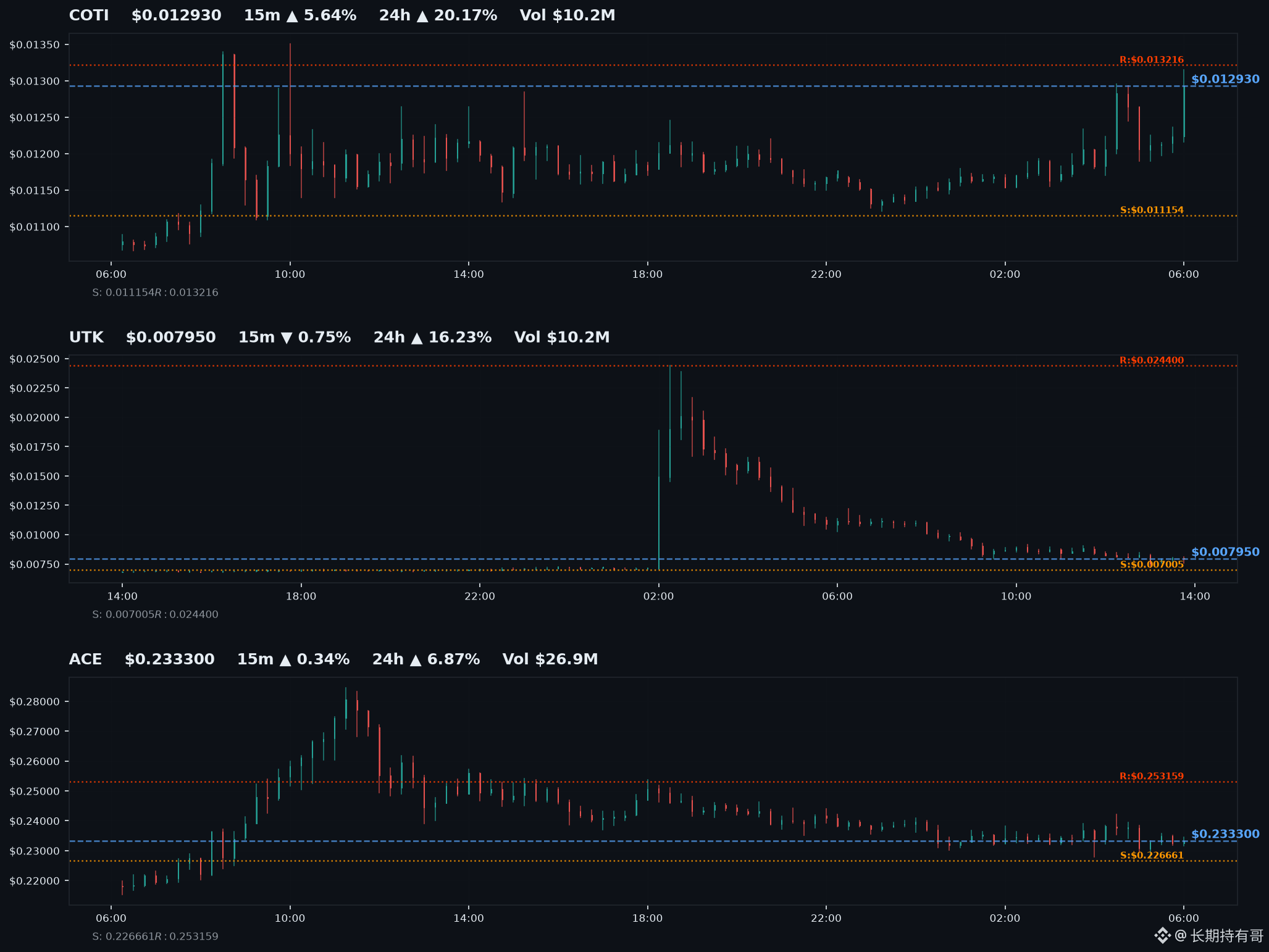Image resolution: width=1269 pixels, height=952 pixels.
Task: Click 18:00 on the UTK time axis
Action: [x=301, y=596]
